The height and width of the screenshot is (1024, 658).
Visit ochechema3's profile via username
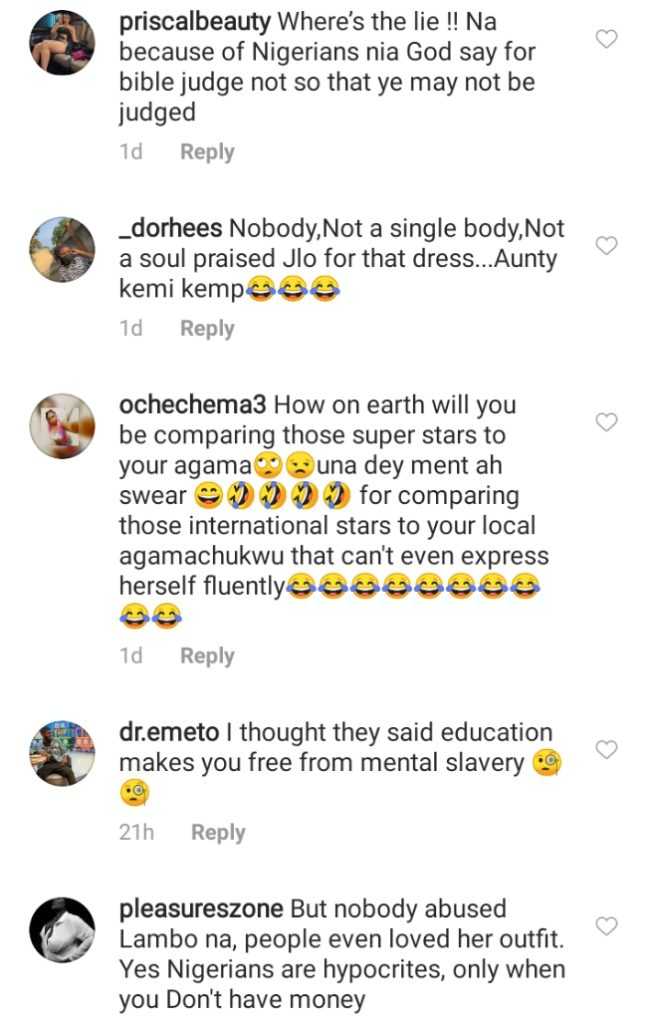(x=192, y=405)
